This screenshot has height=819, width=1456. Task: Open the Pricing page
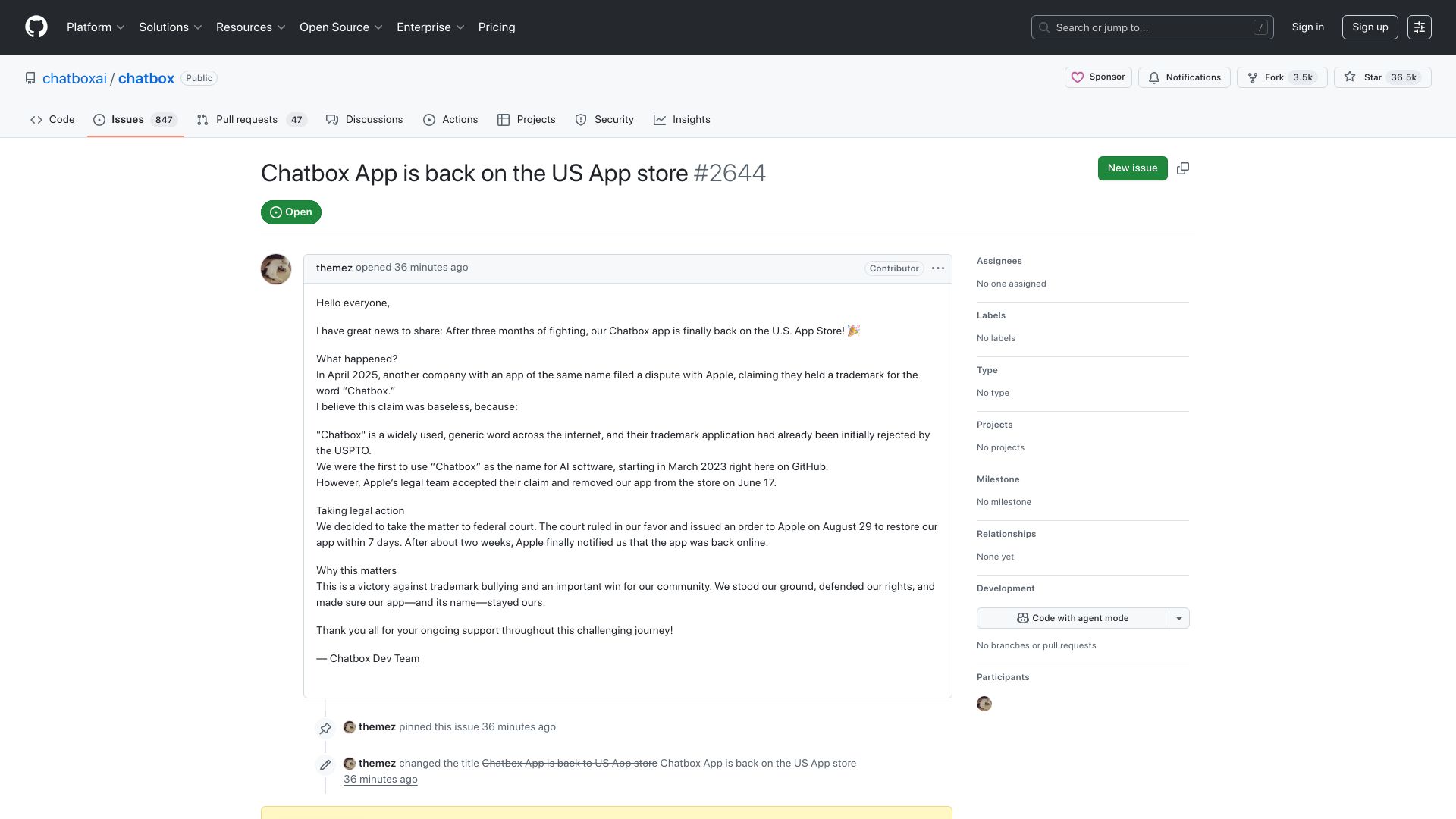(x=497, y=27)
